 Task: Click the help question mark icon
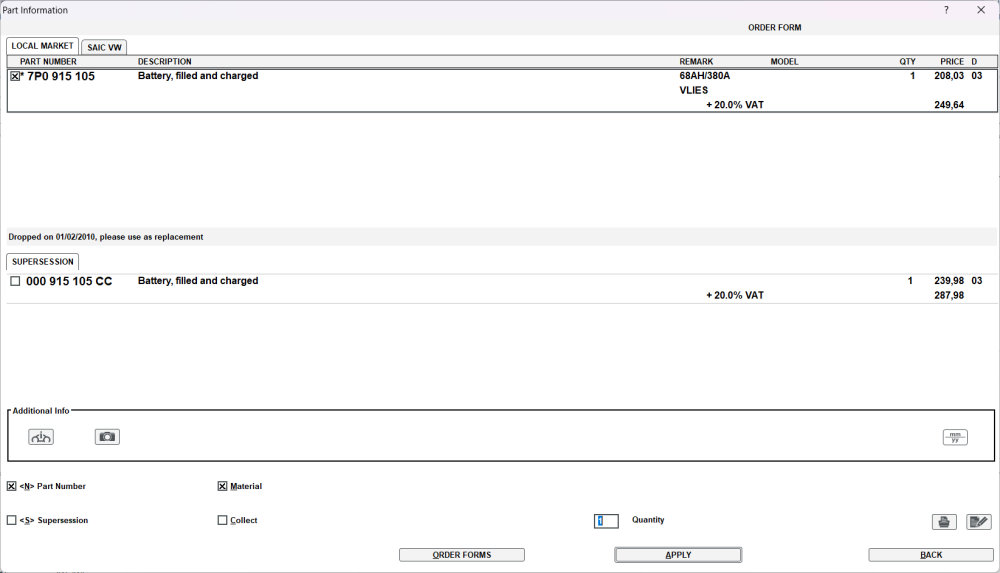(x=946, y=10)
